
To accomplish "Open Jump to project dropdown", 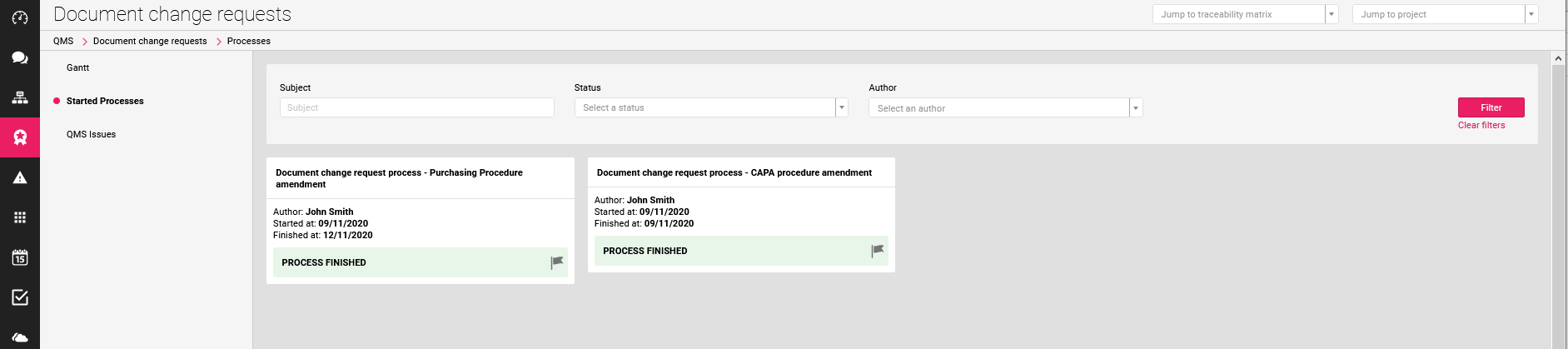I will tap(1531, 14).
